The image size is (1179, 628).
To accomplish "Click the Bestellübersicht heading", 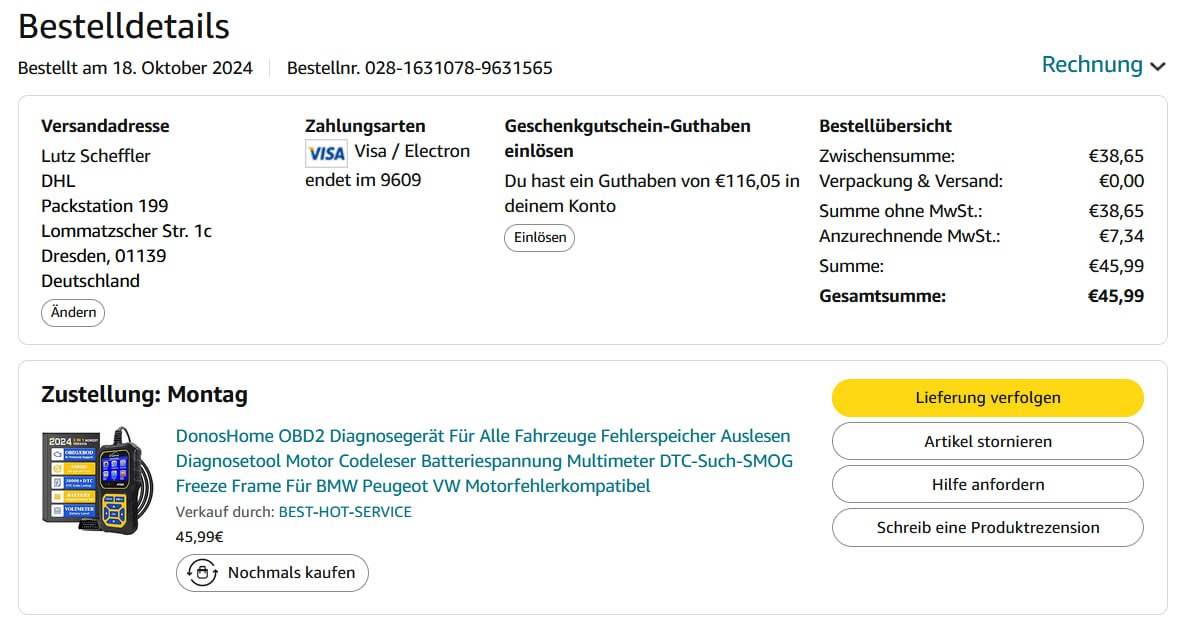I will [885, 126].
